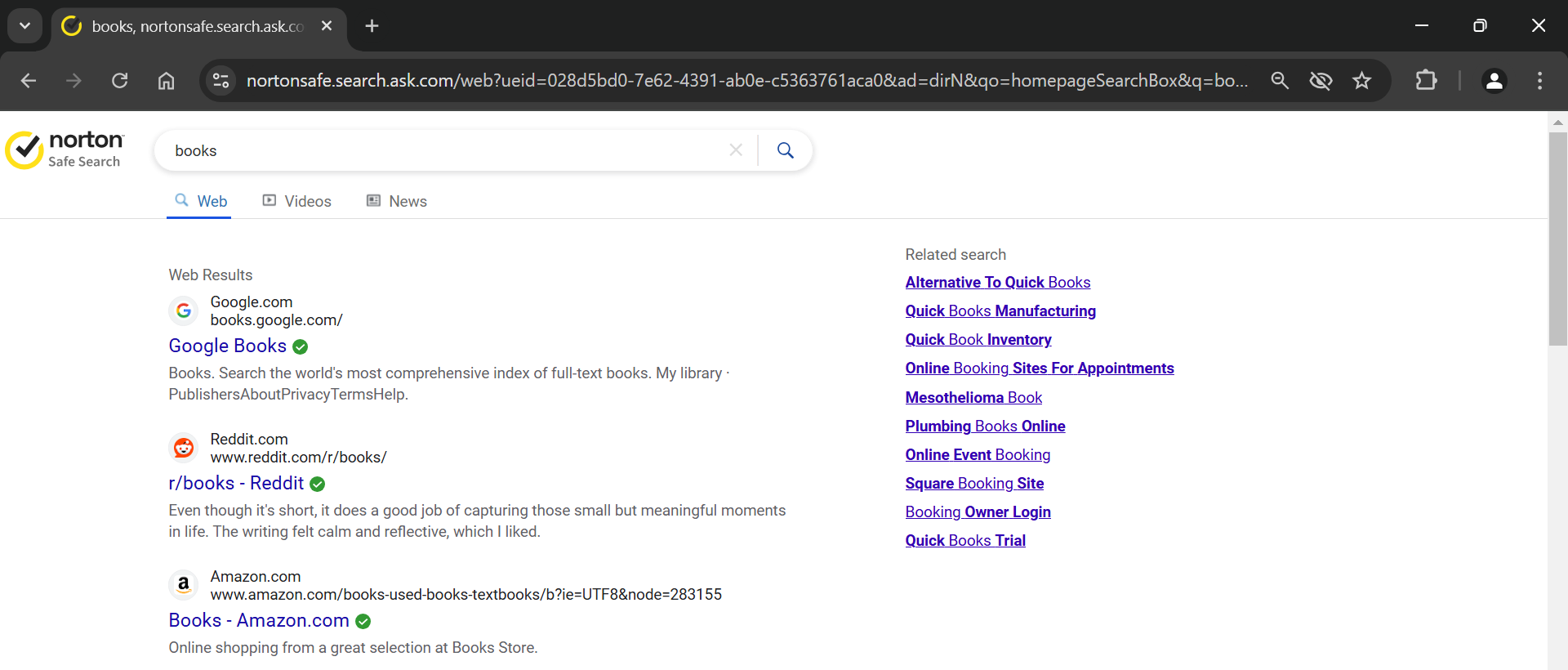Open the Chrome zoom magnifier icon
The image size is (1568, 670).
(x=1280, y=81)
